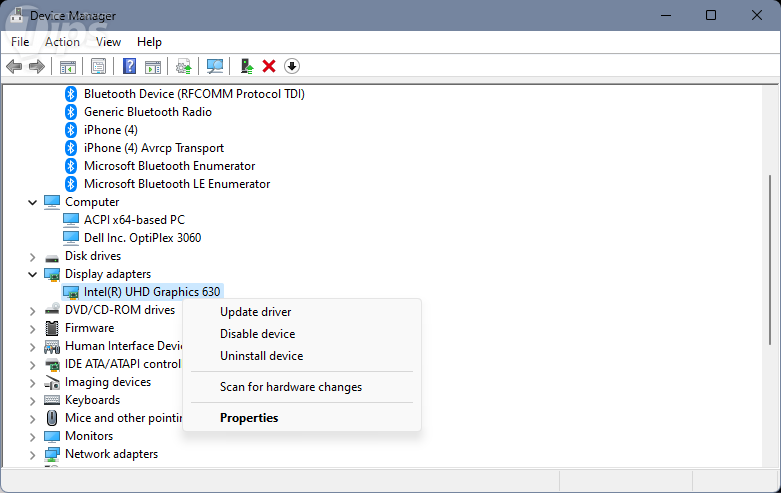Screen dimensions: 781x494
Task: Click Show/Hide Action Pane toolbar icon
Action: (153, 66)
